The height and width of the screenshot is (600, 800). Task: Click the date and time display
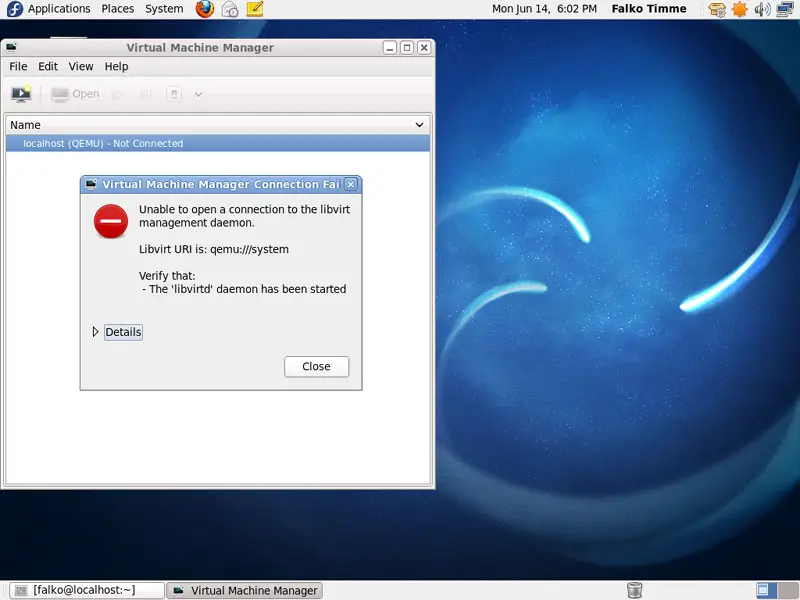pyautogui.click(x=544, y=9)
